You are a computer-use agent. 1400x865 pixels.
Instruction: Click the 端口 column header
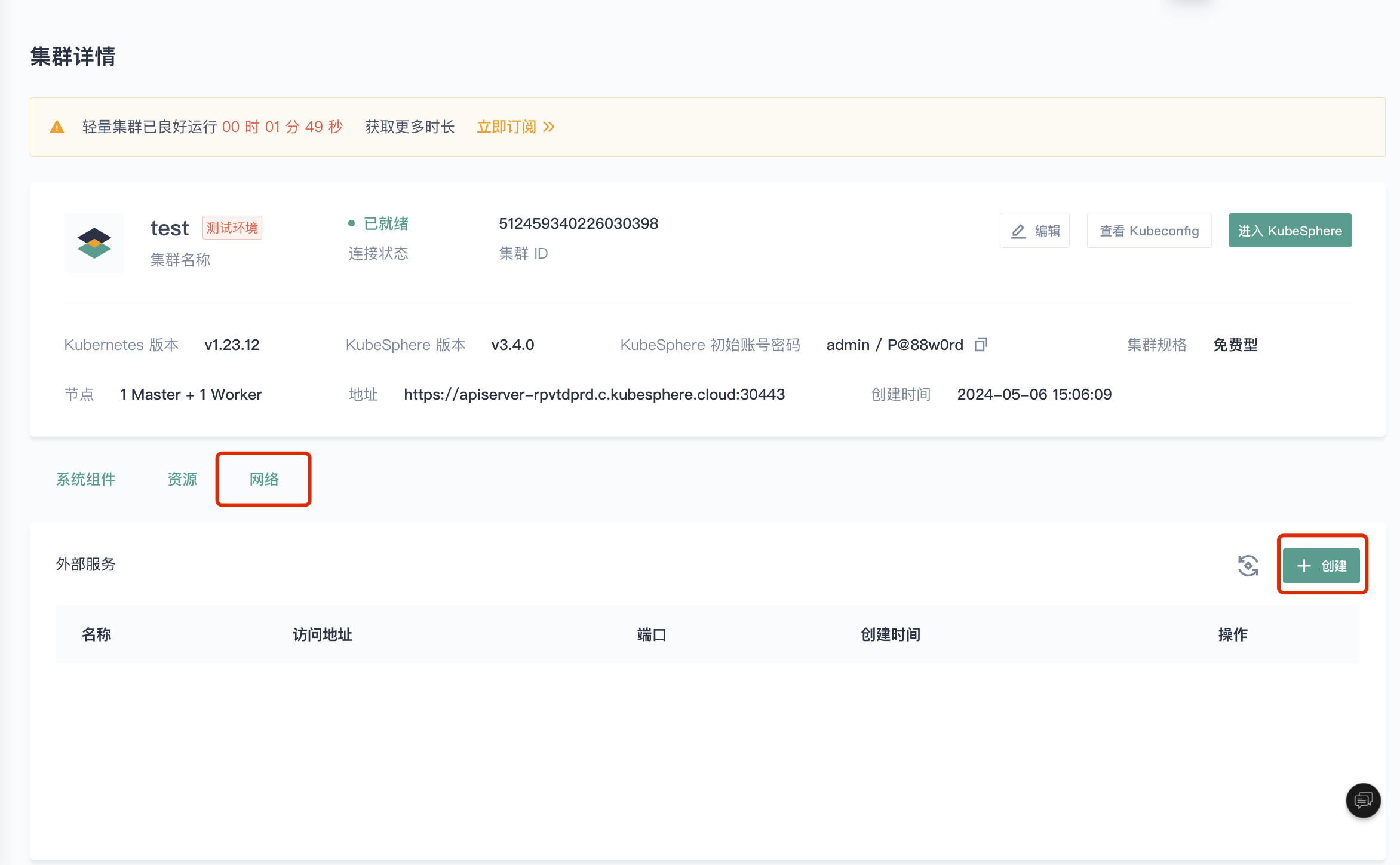point(652,634)
